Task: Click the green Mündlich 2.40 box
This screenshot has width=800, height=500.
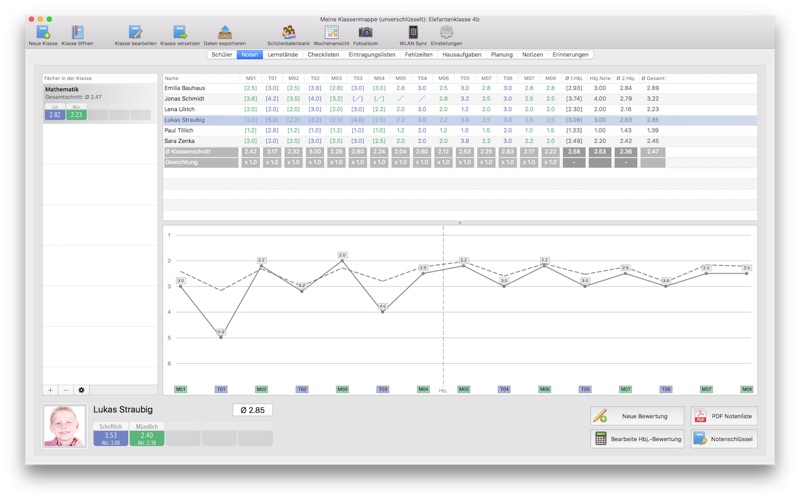Action: [x=147, y=438]
